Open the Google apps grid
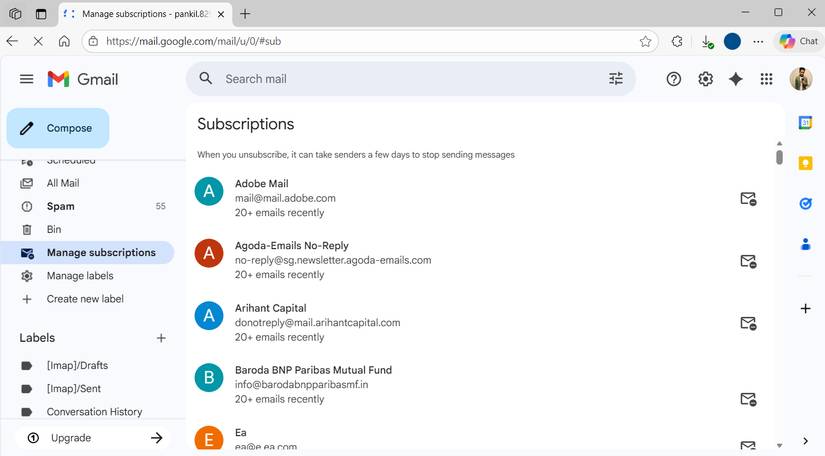This screenshot has width=825, height=456. [x=766, y=79]
